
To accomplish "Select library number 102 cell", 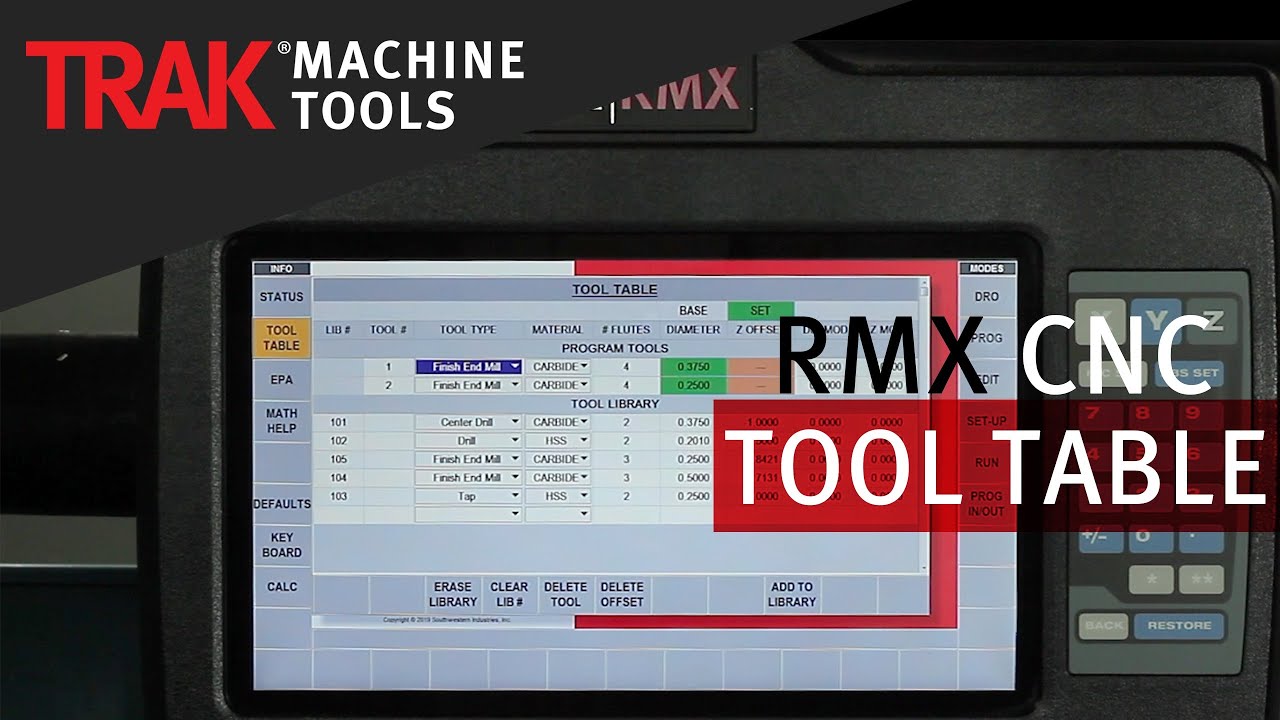I will click(x=338, y=440).
